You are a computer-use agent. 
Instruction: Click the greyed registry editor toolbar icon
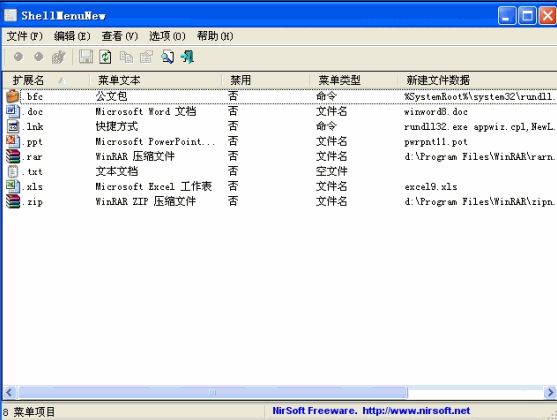click(x=59, y=57)
